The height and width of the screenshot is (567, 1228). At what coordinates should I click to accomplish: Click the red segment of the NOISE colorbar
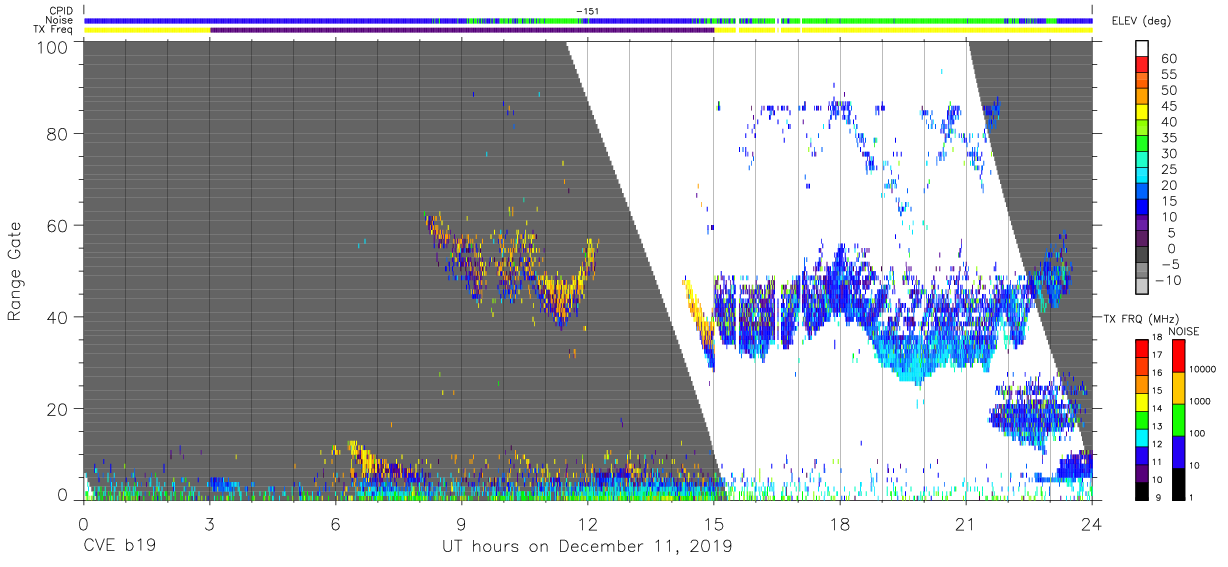pyautogui.click(x=1179, y=356)
